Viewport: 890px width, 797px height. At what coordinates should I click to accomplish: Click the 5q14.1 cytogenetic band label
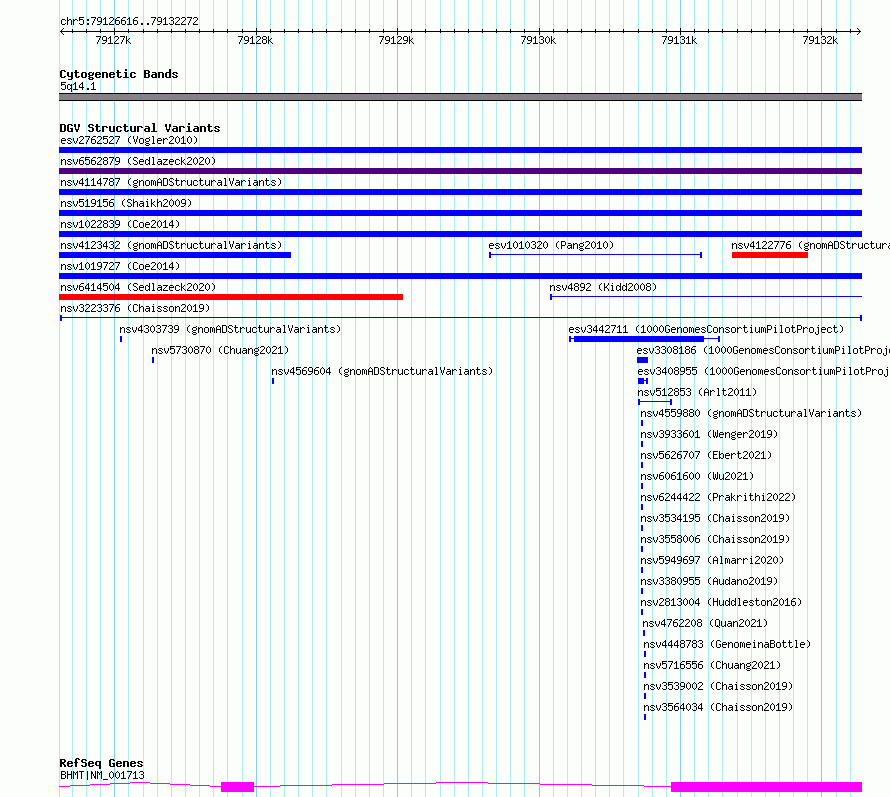(x=78, y=86)
